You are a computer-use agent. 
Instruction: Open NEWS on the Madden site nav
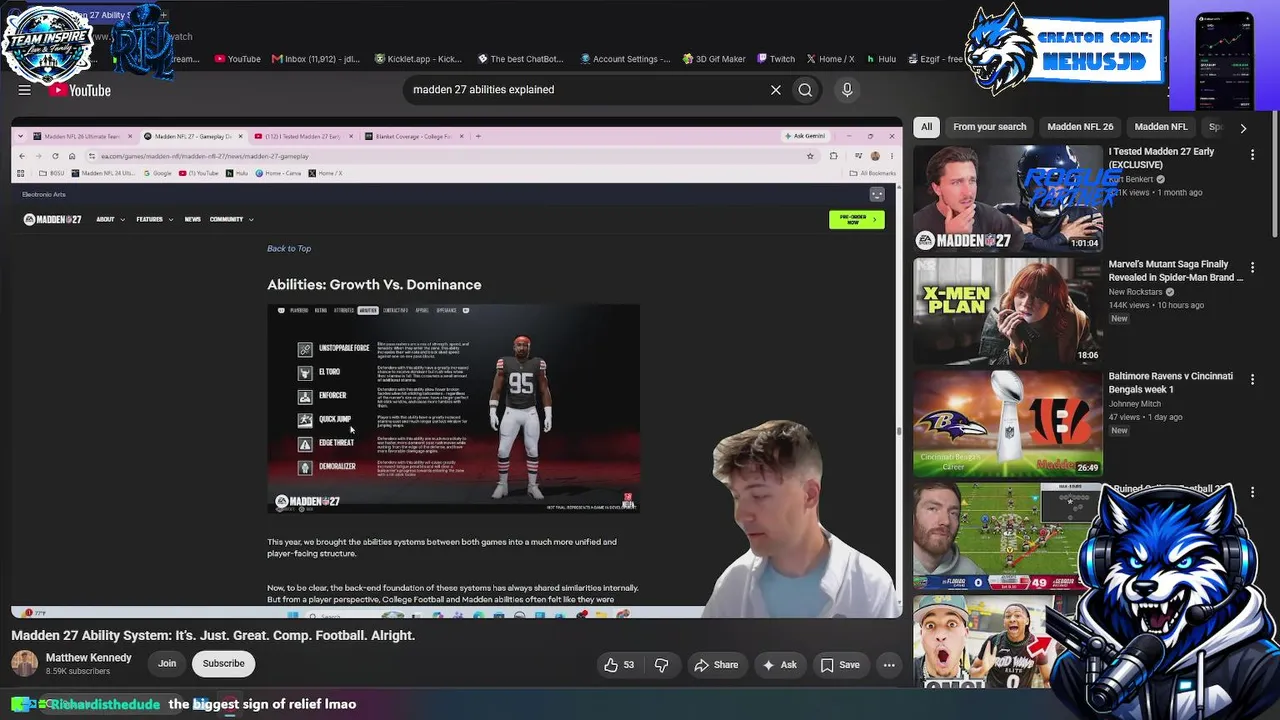click(192, 219)
